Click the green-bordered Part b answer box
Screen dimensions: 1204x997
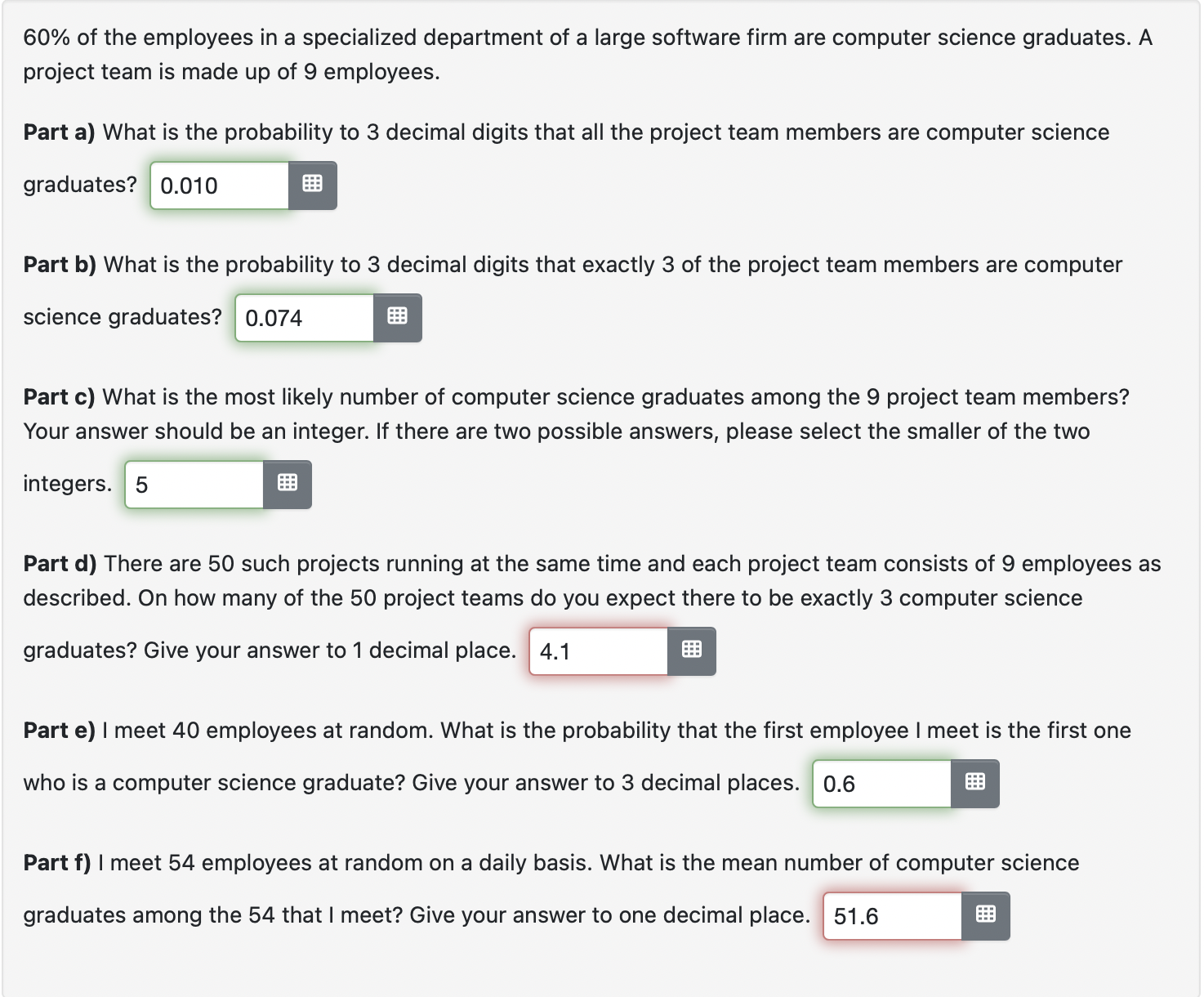pos(304,318)
